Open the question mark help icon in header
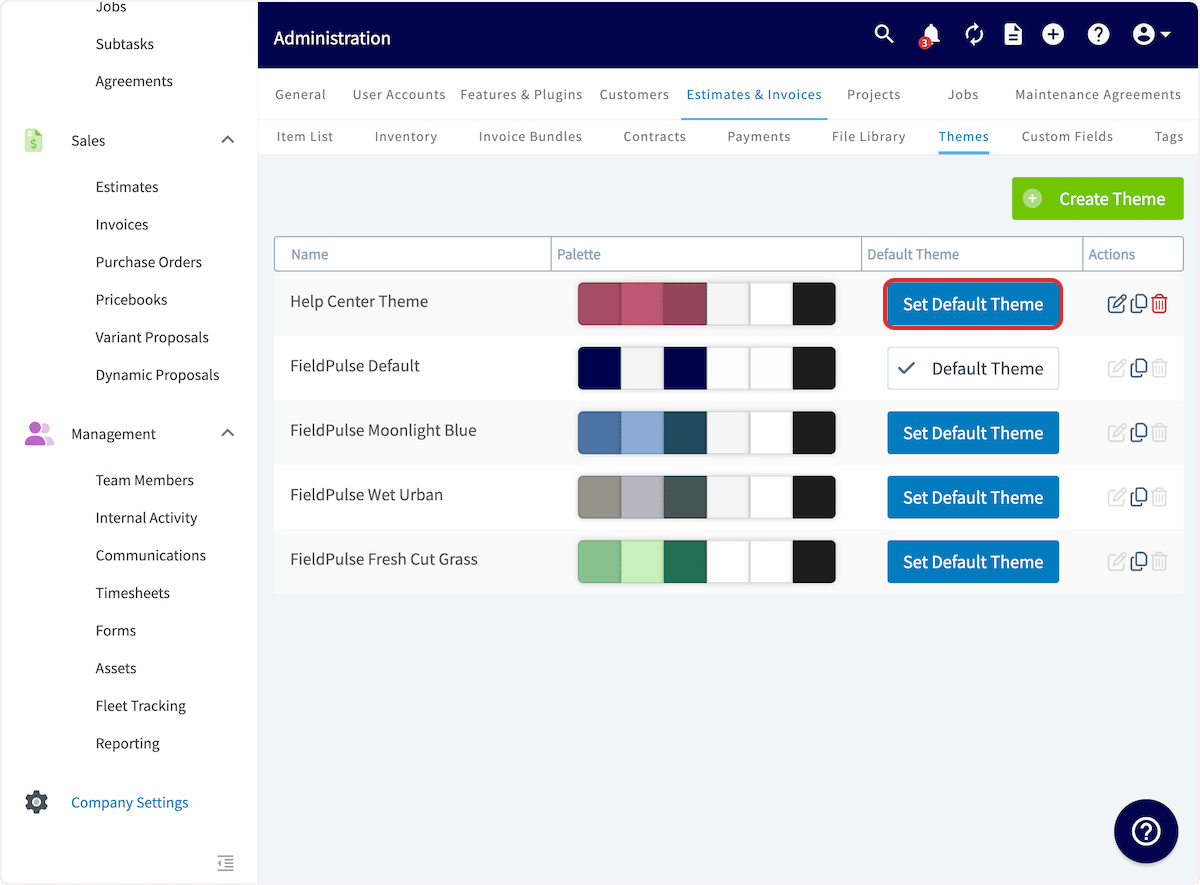Screen dimensions: 1200x885 [x=1099, y=35]
